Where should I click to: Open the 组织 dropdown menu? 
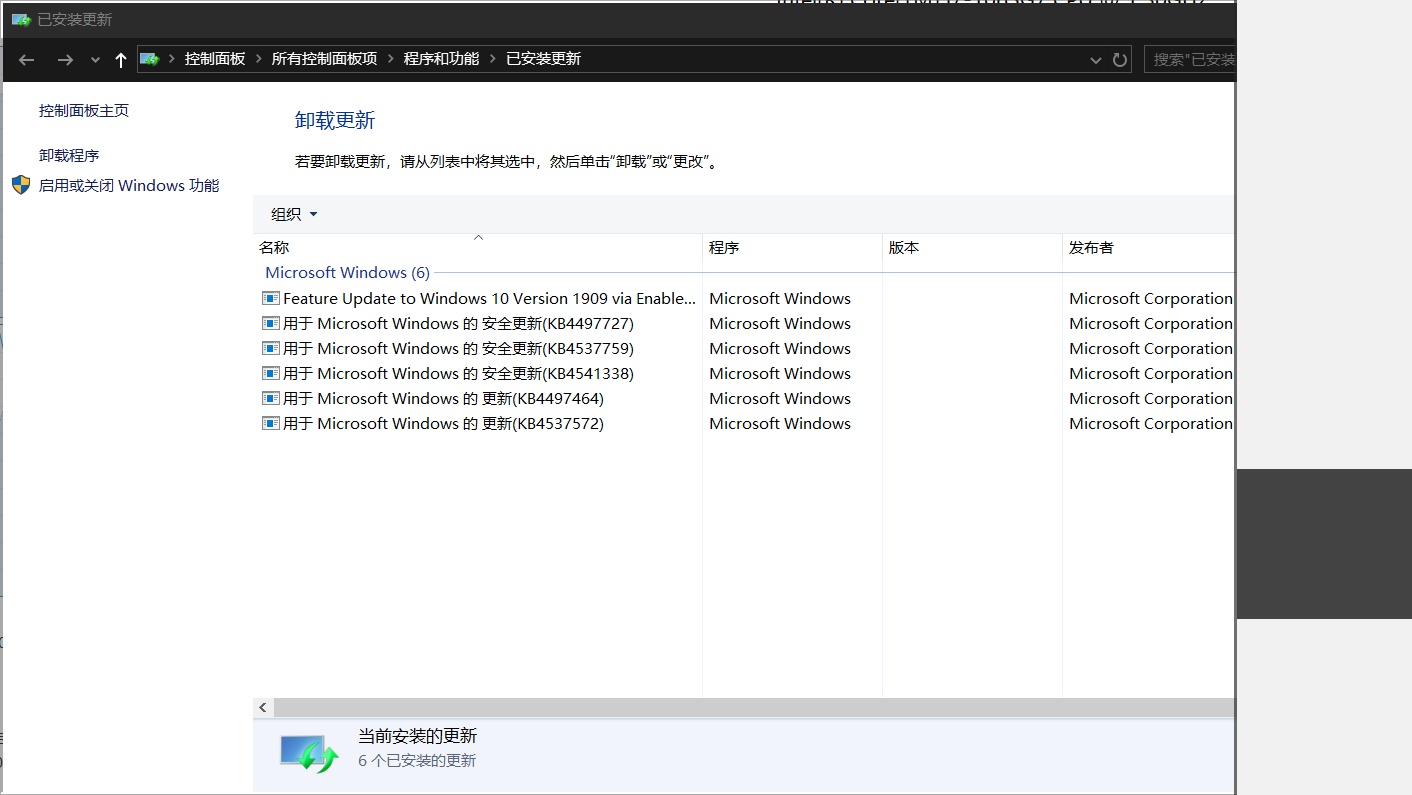pyautogui.click(x=294, y=214)
